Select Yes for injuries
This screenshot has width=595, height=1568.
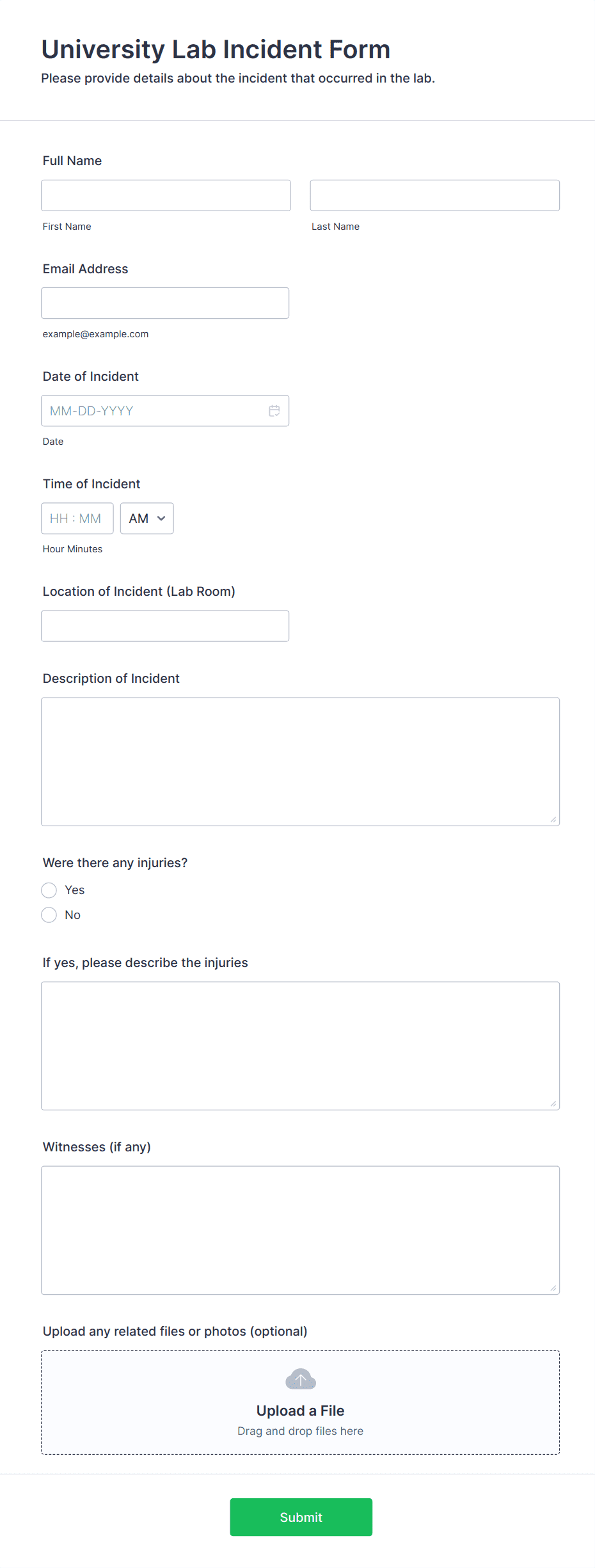tap(49, 890)
